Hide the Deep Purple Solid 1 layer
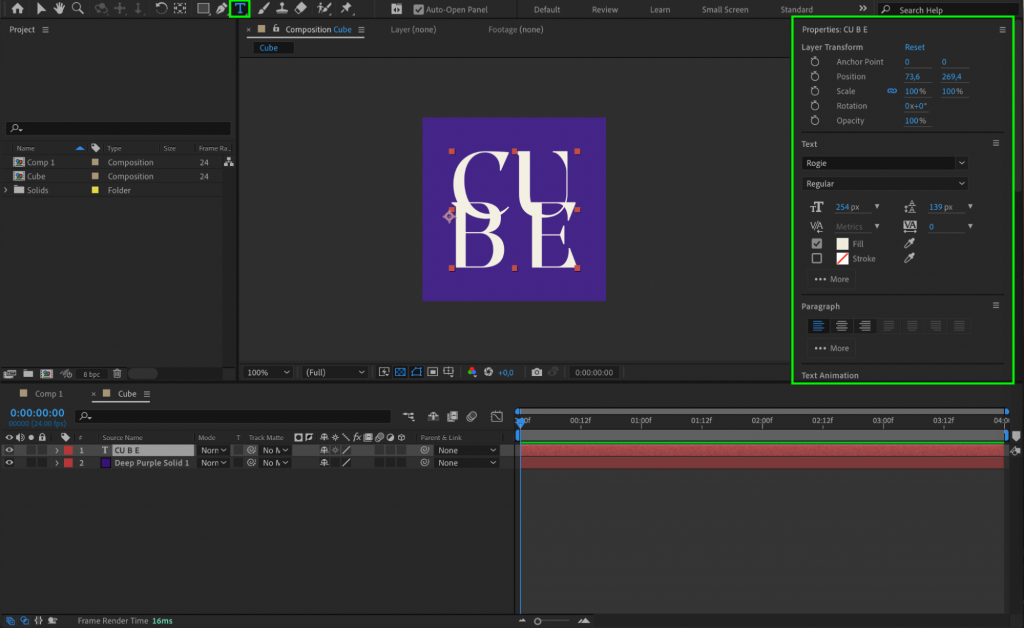This screenshot has height=628, width=1024. [x=11, y=464]
